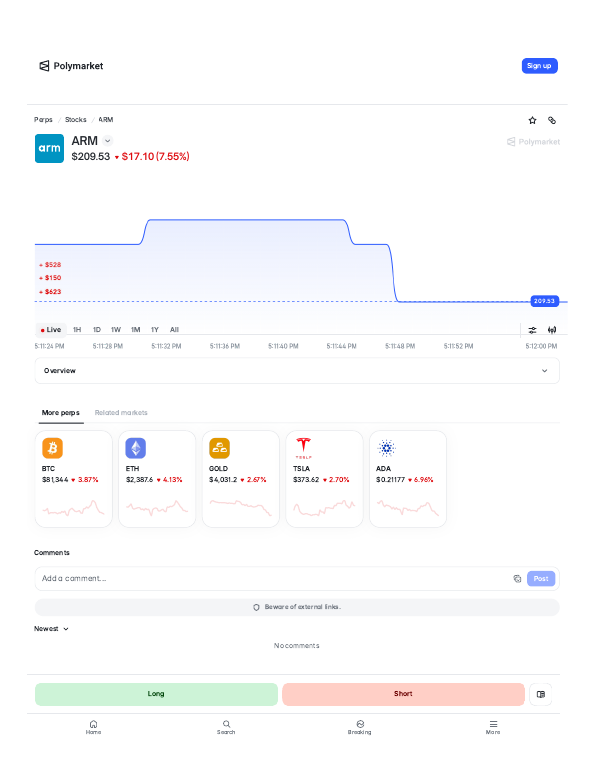The image size is (595, 770).
Task: Click the $150 chart annotation
Action: point(50,278)
